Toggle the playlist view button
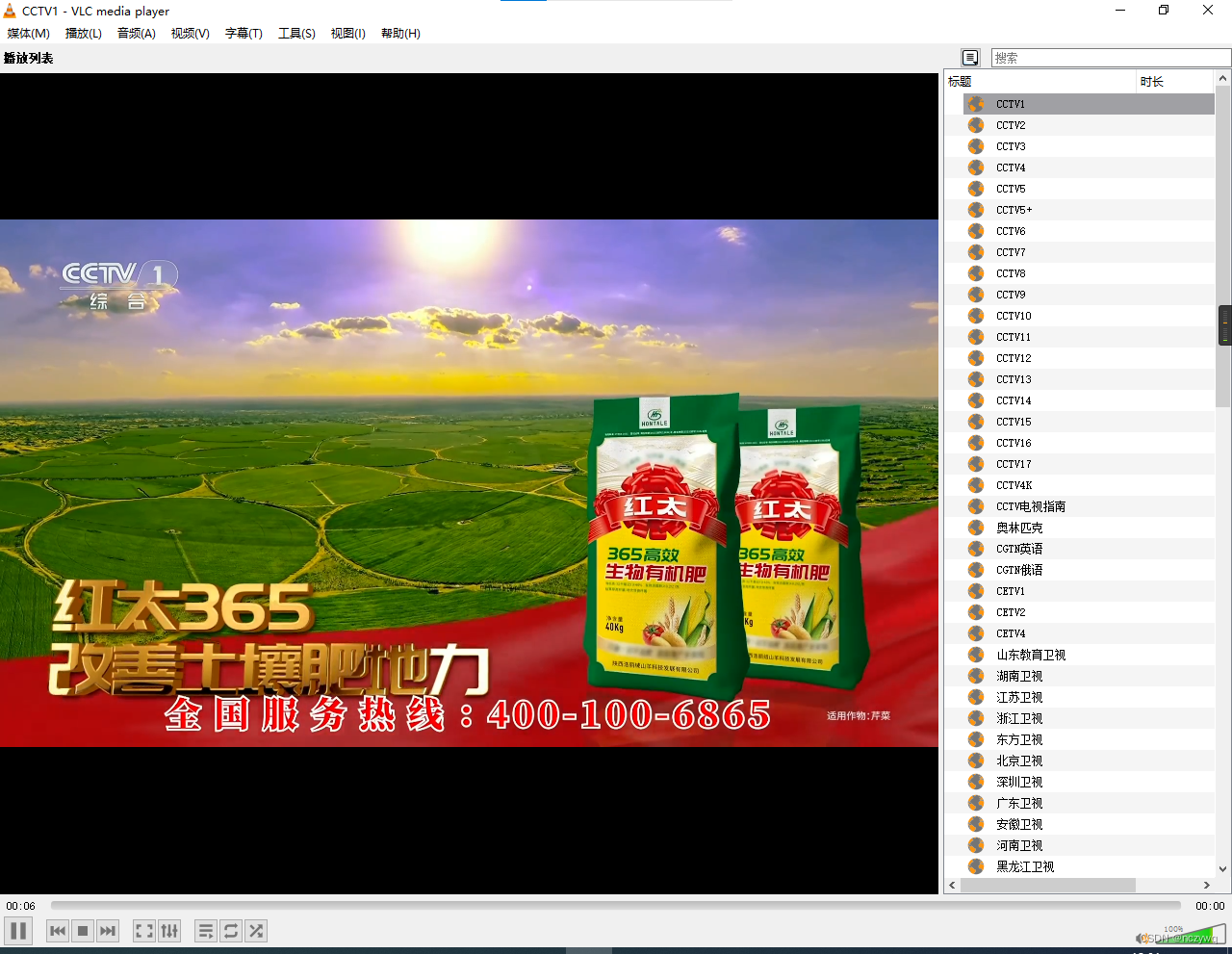The image size is (1232, 954). [x=206, y=931]
